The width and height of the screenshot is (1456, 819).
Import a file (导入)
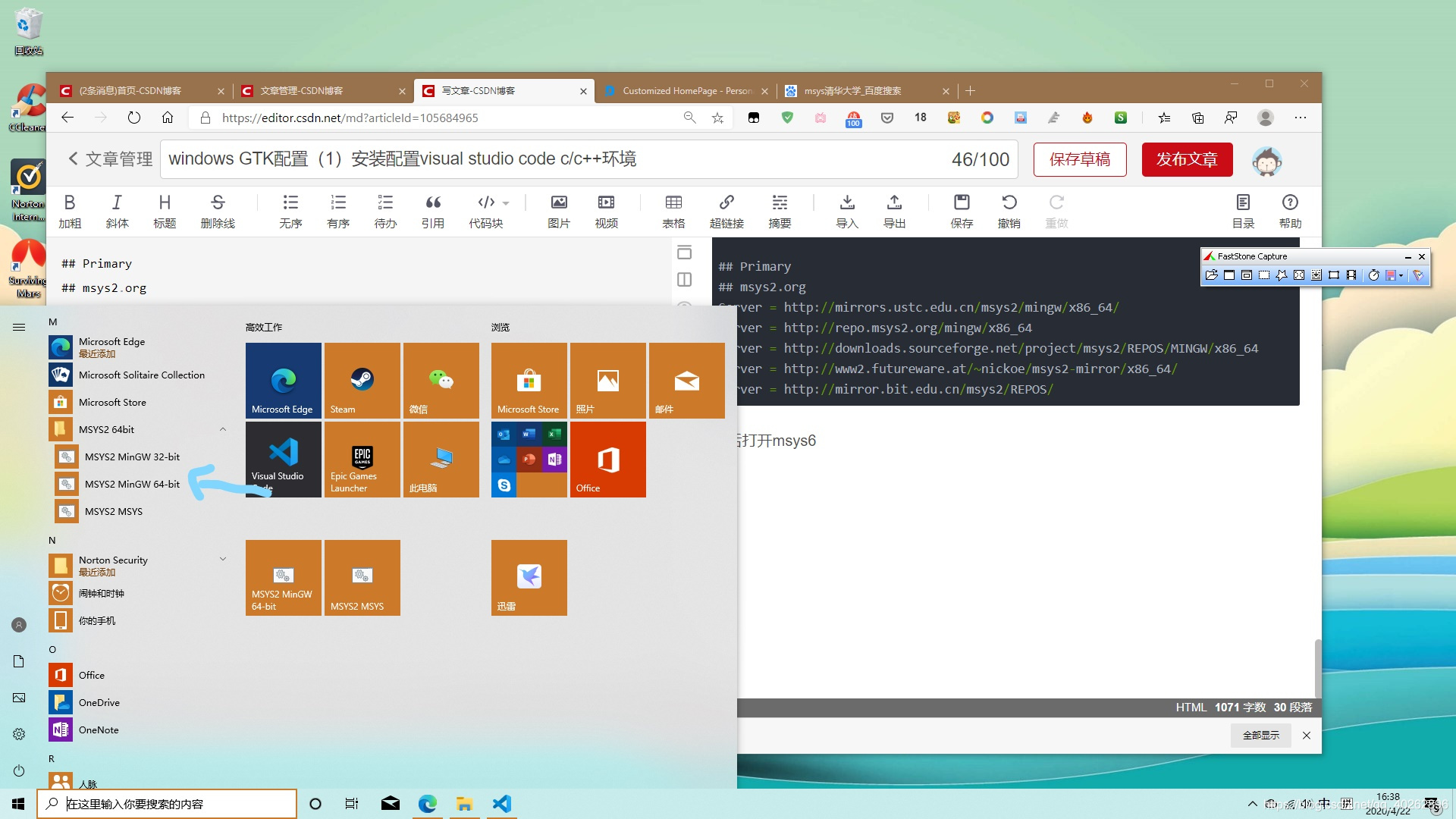[847, 211]
